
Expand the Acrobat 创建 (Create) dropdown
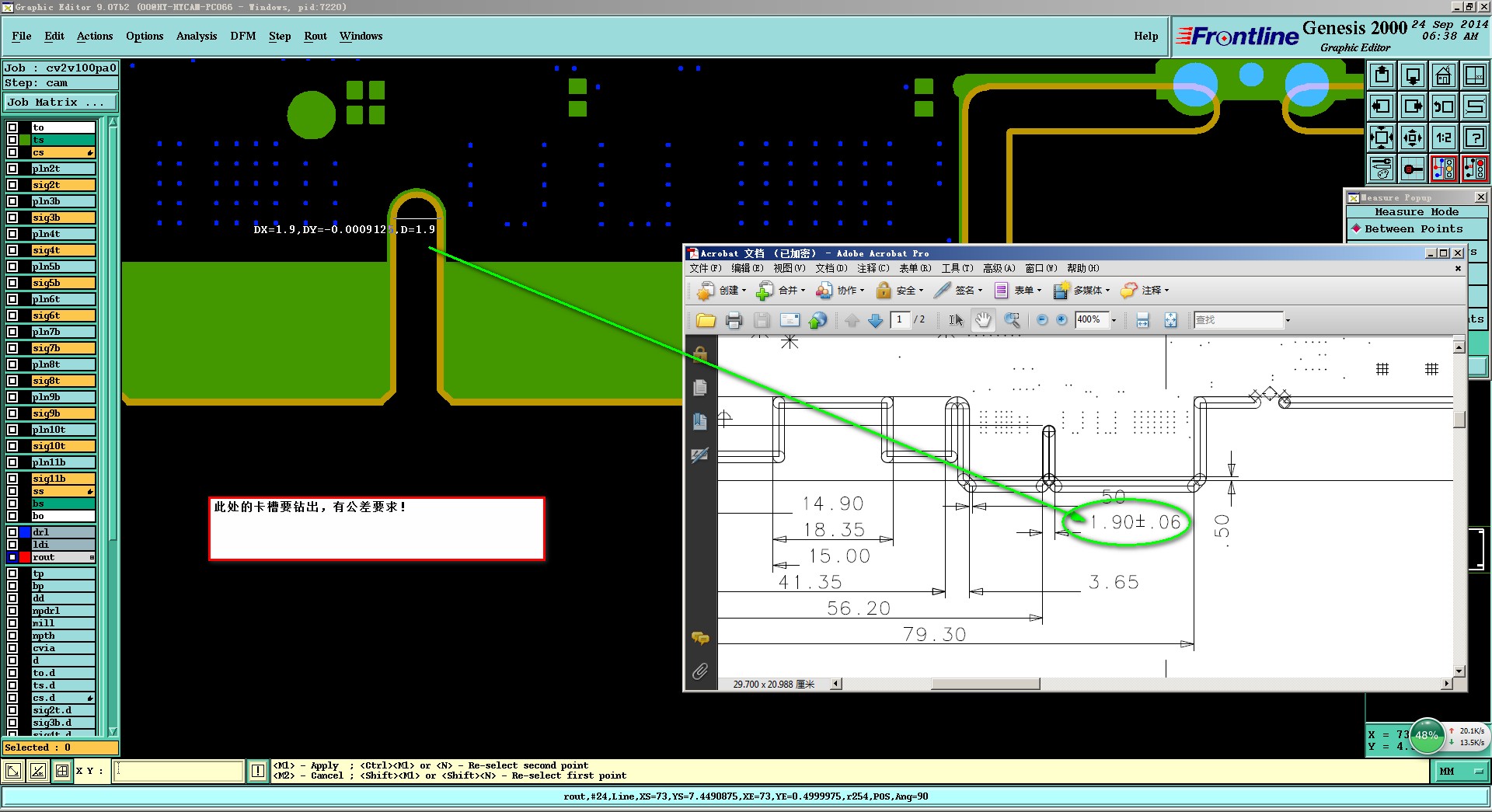(744, 291)
